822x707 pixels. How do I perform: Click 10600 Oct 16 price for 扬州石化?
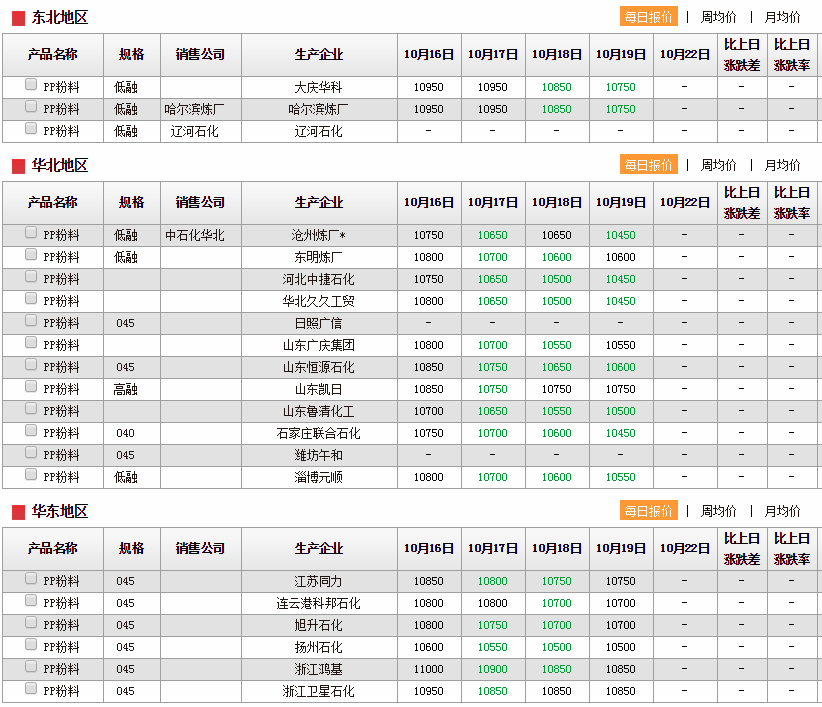point(429,647)
